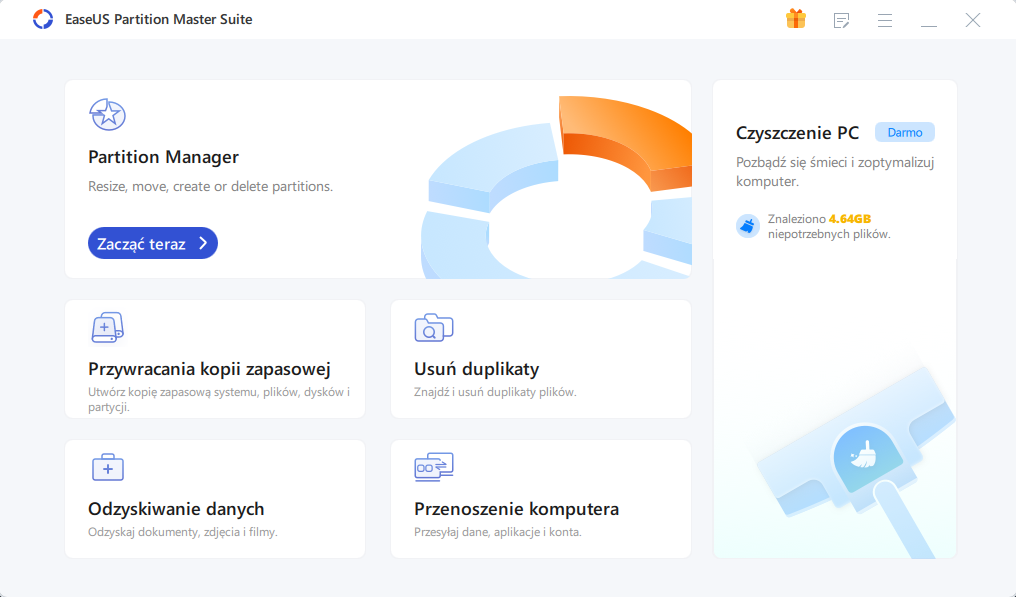The image size is (1016, 597).
Task: Click the backup disk icon
Action: click(x=107, y=327)
